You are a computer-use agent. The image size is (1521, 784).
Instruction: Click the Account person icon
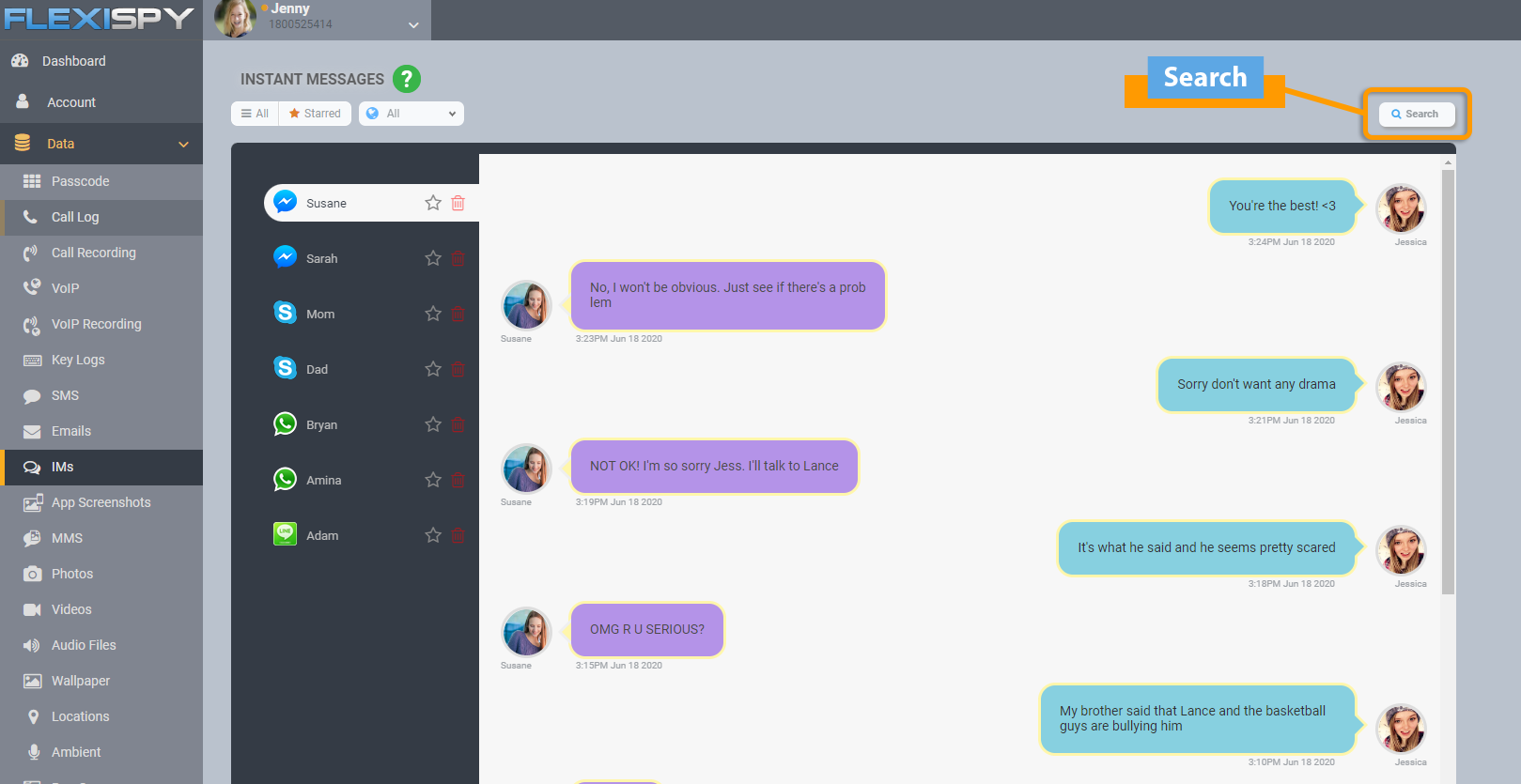point(23,101)
